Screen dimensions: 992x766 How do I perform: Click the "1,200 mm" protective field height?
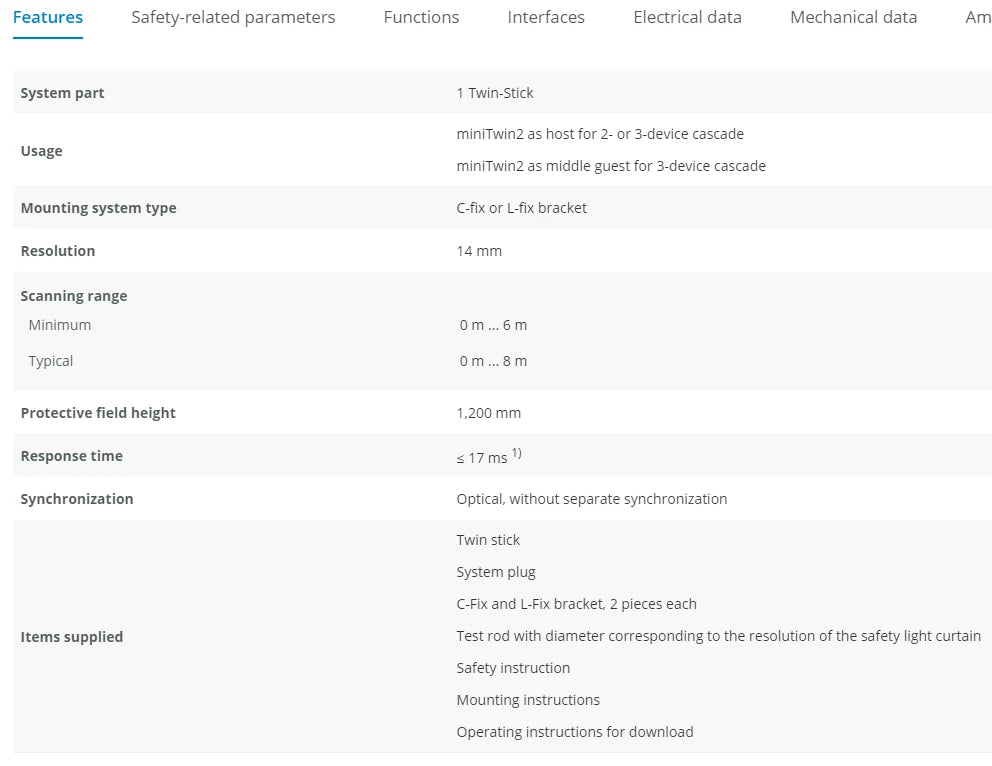point(488,413)
